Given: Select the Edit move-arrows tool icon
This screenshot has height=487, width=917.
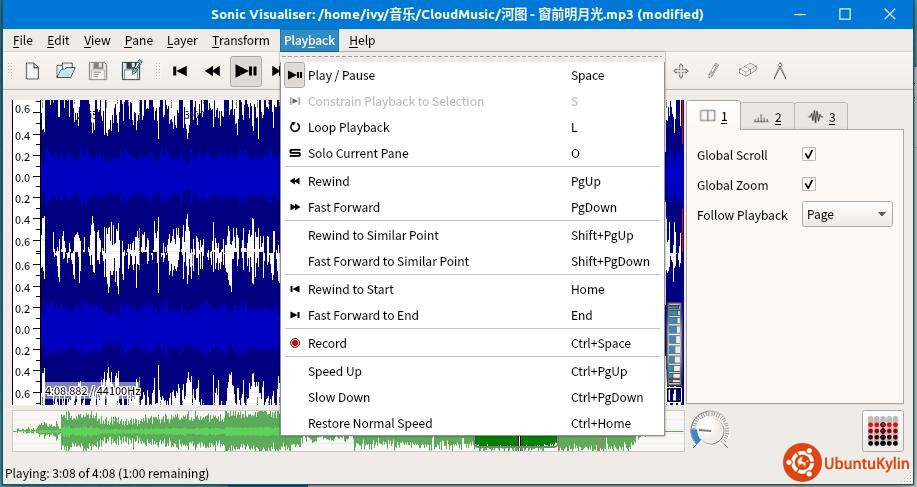Looking at the screenshot, I should coord(681,71).
